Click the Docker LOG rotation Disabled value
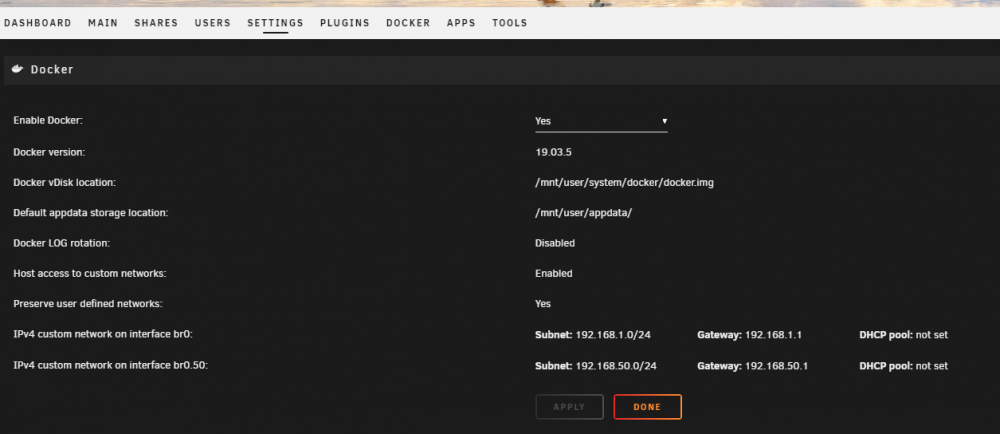The height and width of the screenshot is (434, 1000). tap(555, 243)
